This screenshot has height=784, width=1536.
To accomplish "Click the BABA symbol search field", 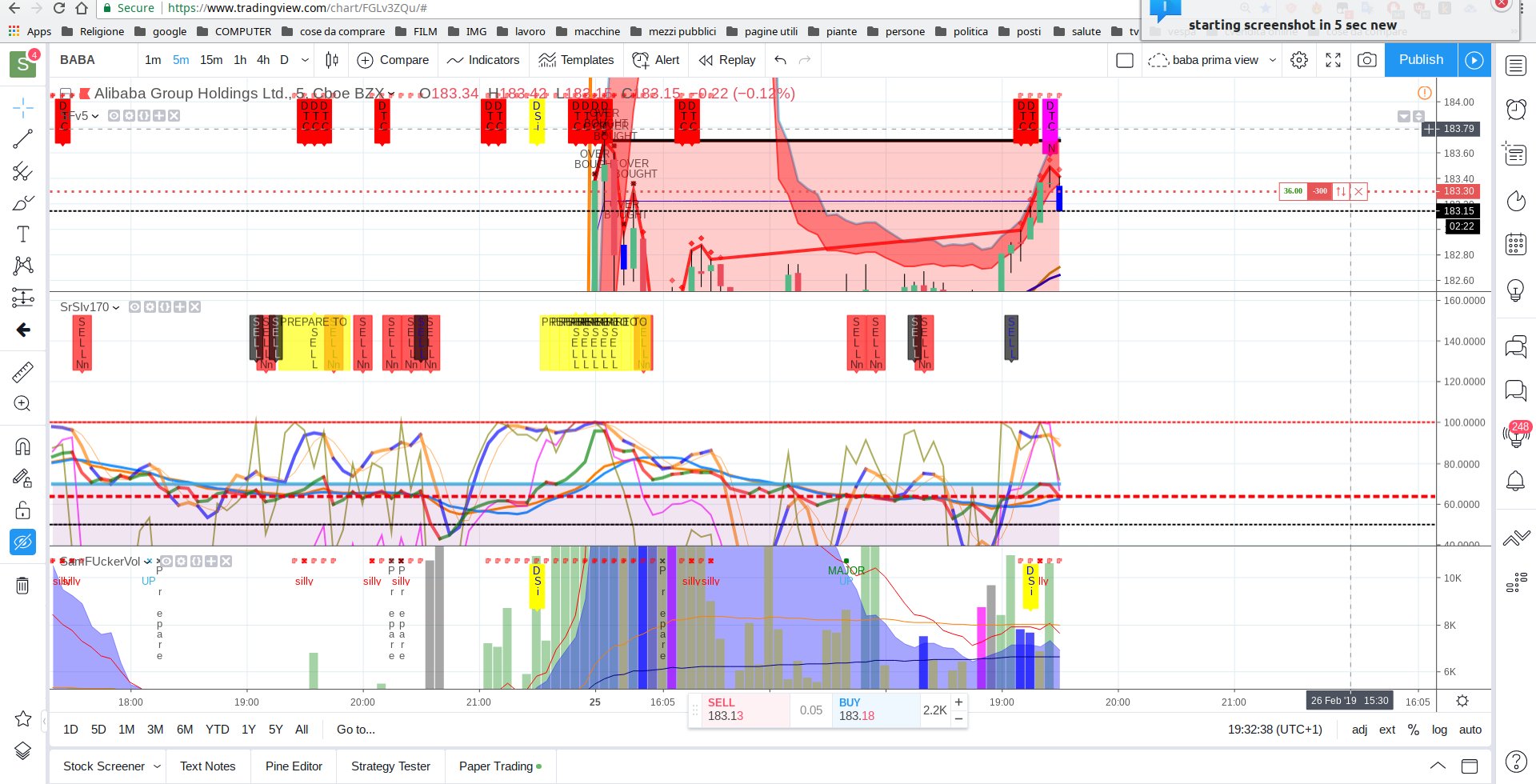I will click(92, 60).
